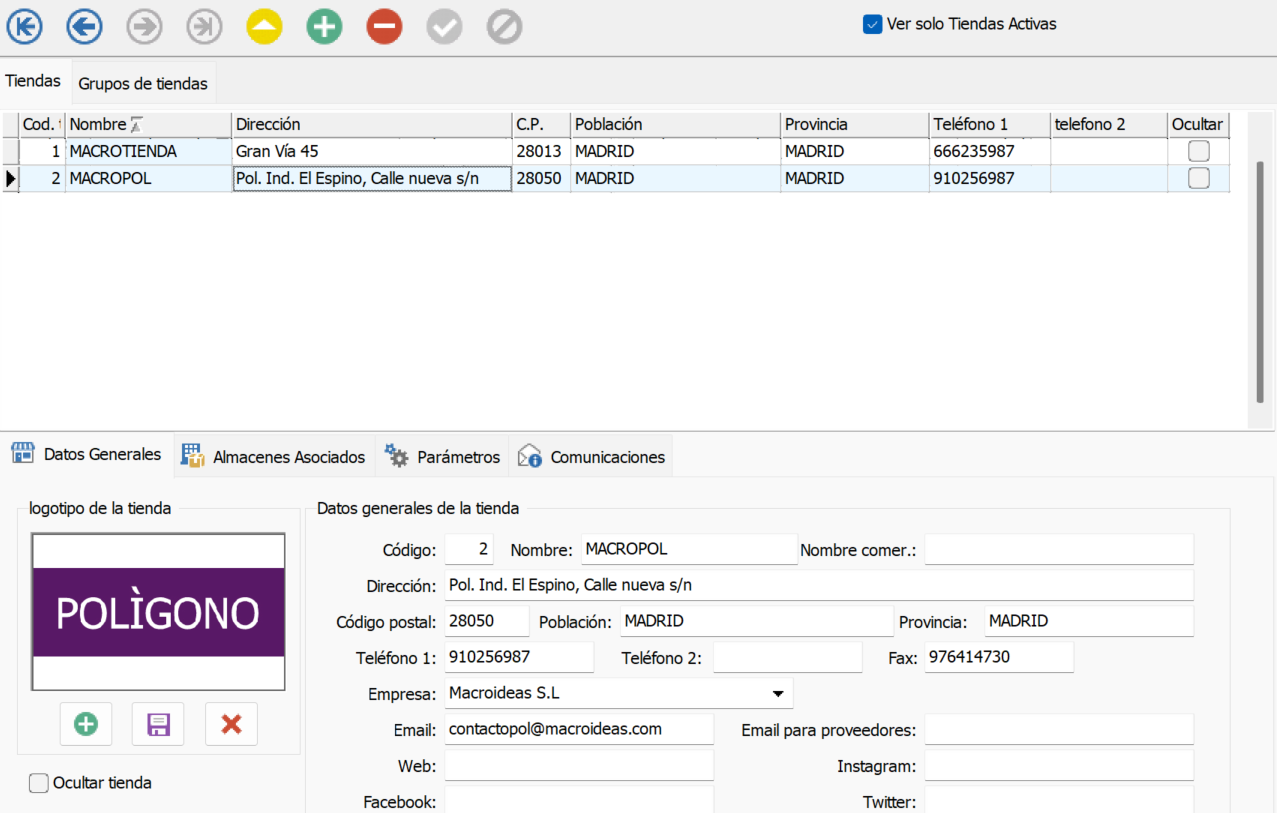Check Ocultar box for MACROPOL row
1277x813 pixels.
pyautogui.click(x=1198, y=179)
